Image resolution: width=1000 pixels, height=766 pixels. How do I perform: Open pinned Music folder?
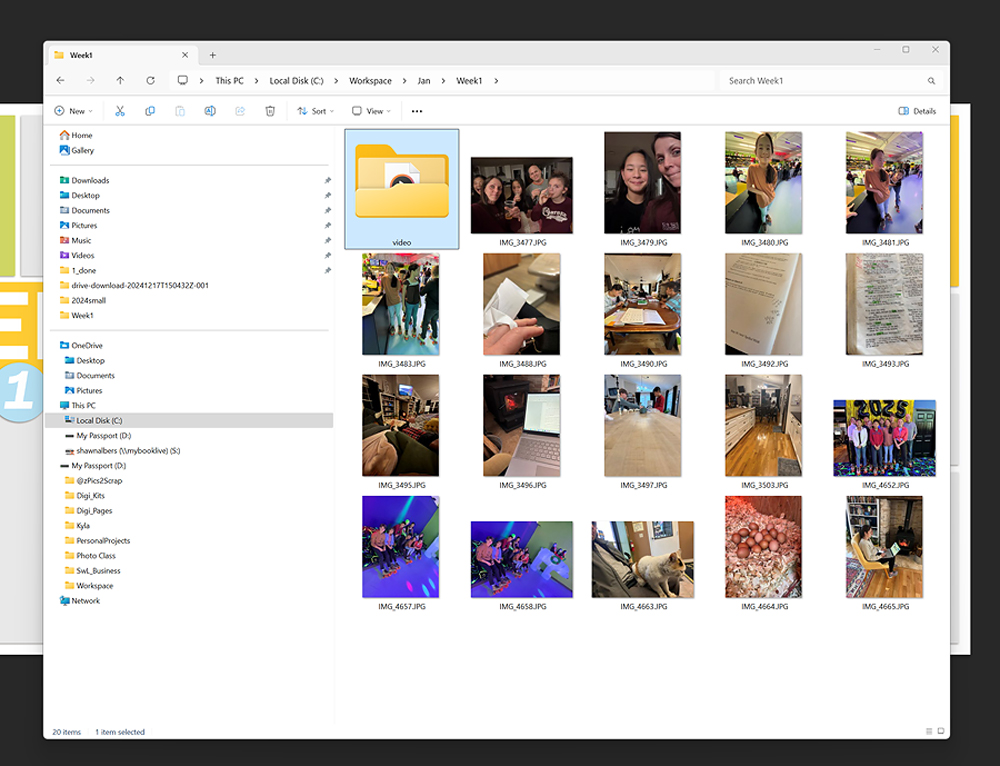75,240
